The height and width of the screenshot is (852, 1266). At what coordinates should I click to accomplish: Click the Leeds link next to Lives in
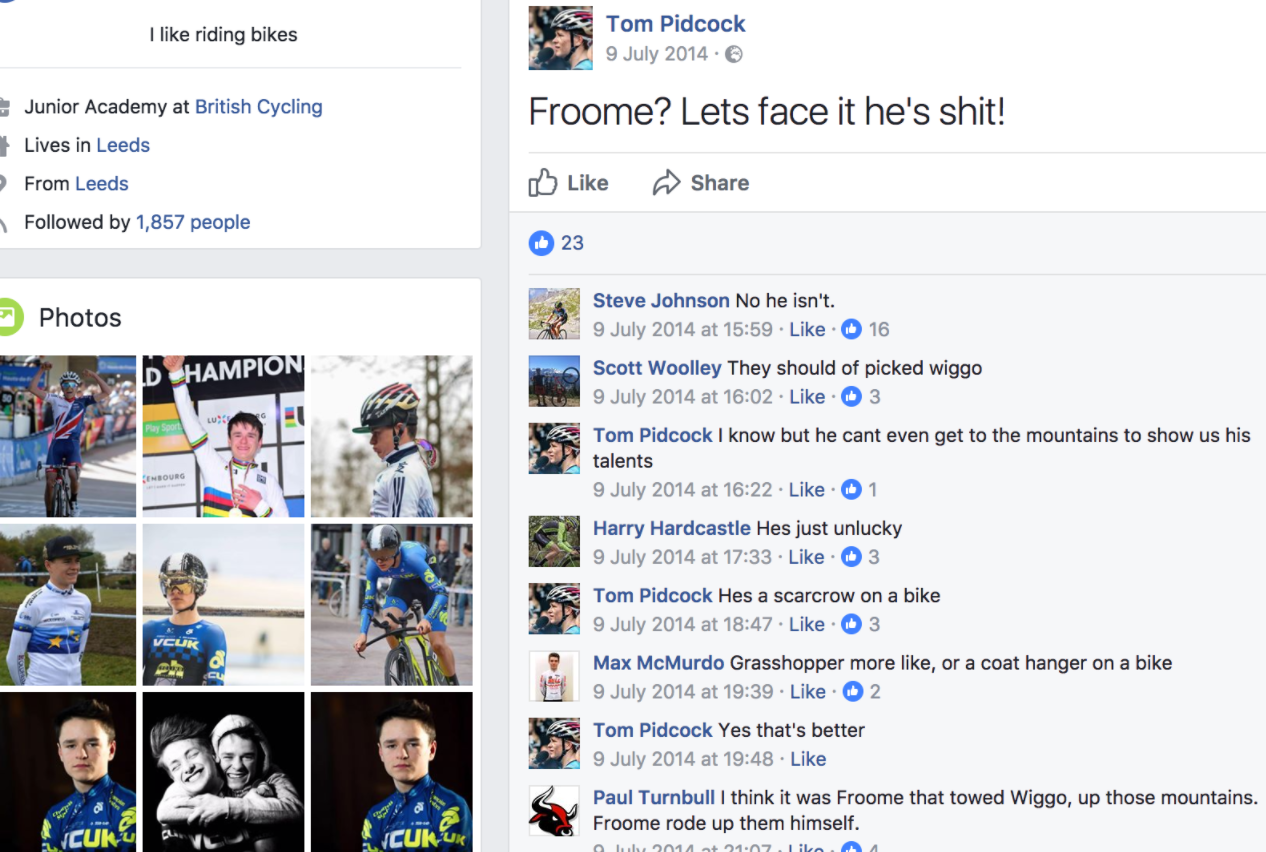123,145
